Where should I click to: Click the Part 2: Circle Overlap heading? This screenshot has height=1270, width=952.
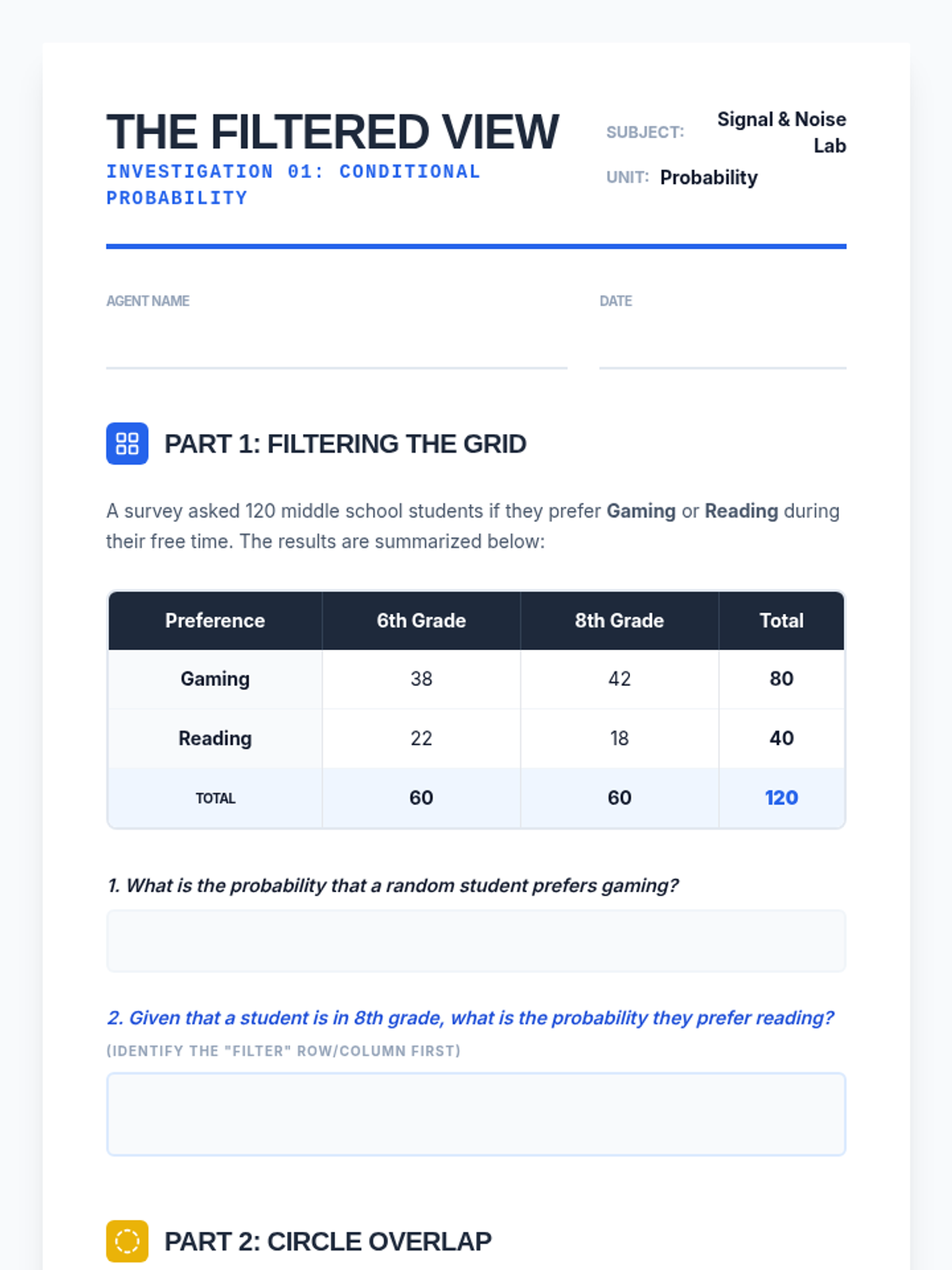(328, 1241)
